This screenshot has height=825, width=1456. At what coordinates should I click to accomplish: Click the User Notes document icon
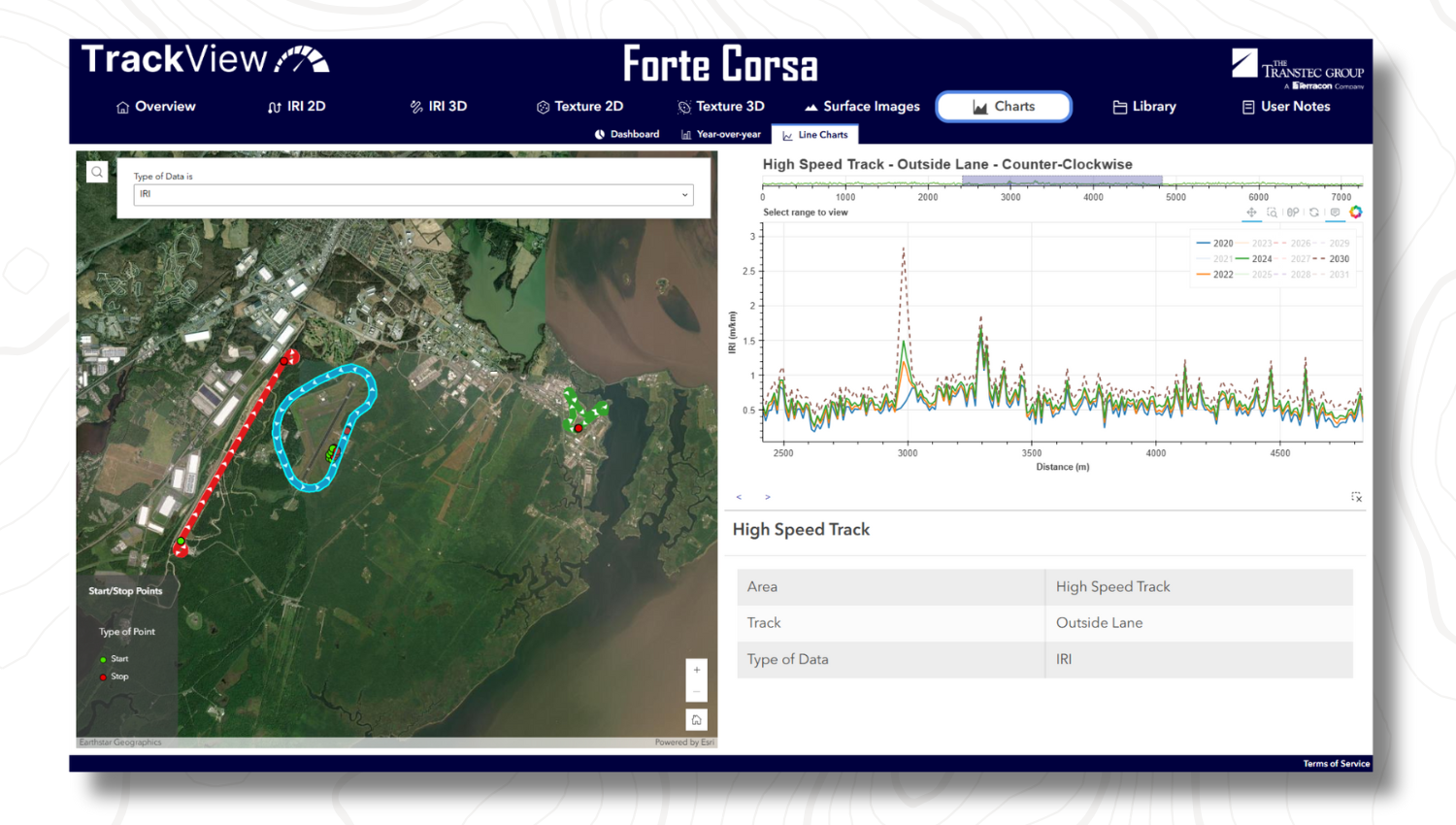pyautogui.click(x=1248, y=107)
